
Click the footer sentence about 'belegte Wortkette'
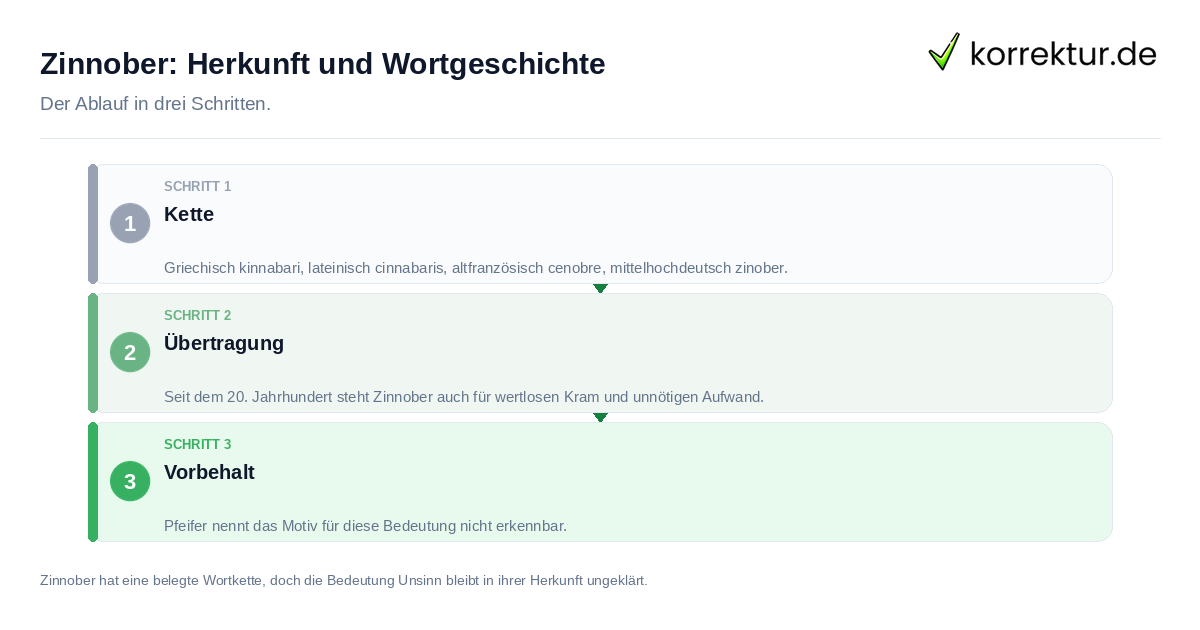coord(344,580)
